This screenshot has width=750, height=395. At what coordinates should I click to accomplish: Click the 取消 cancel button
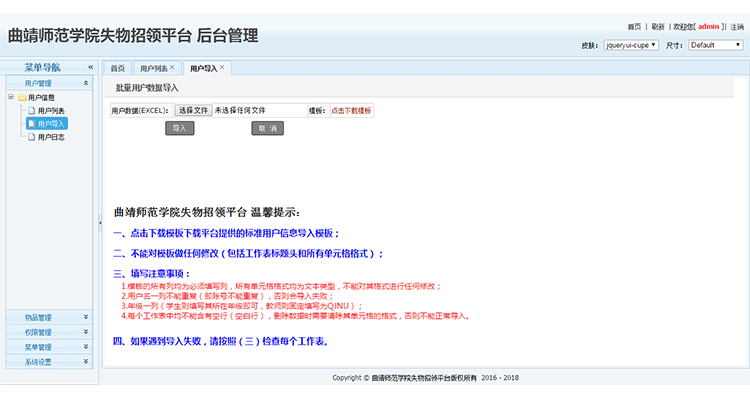coord(267,128)
